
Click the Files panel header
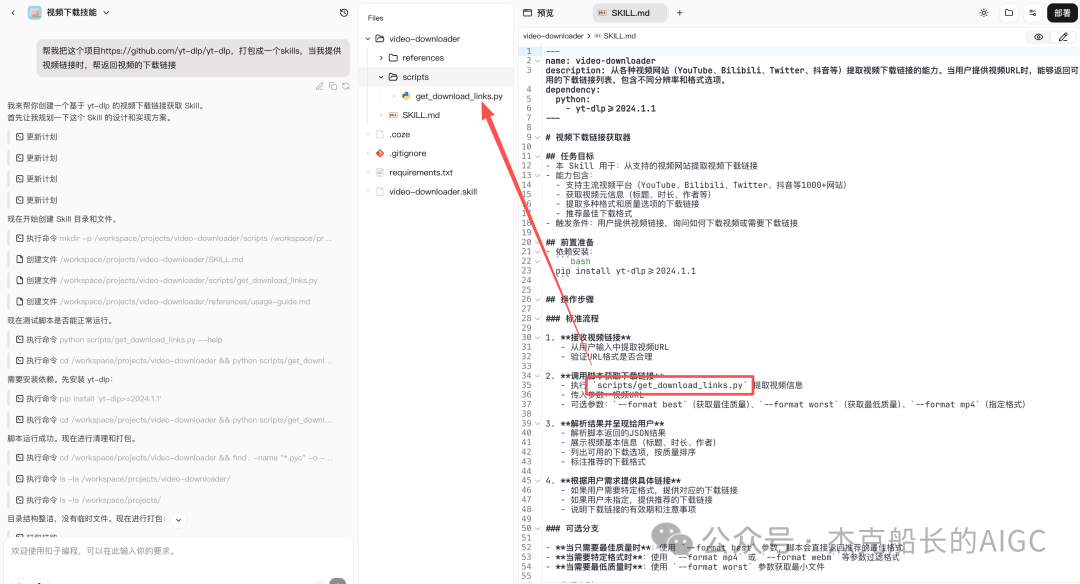pyautogui.click(x=375, y=18)
